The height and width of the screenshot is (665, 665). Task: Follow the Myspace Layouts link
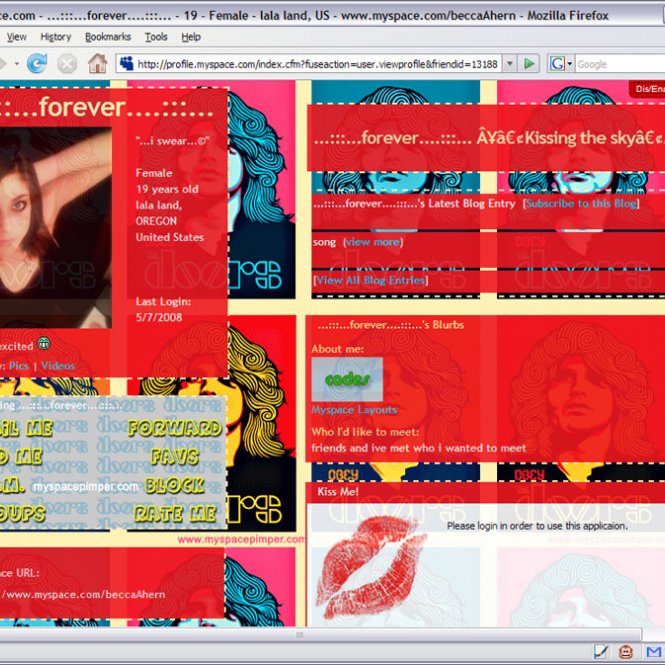click(354, 410)
